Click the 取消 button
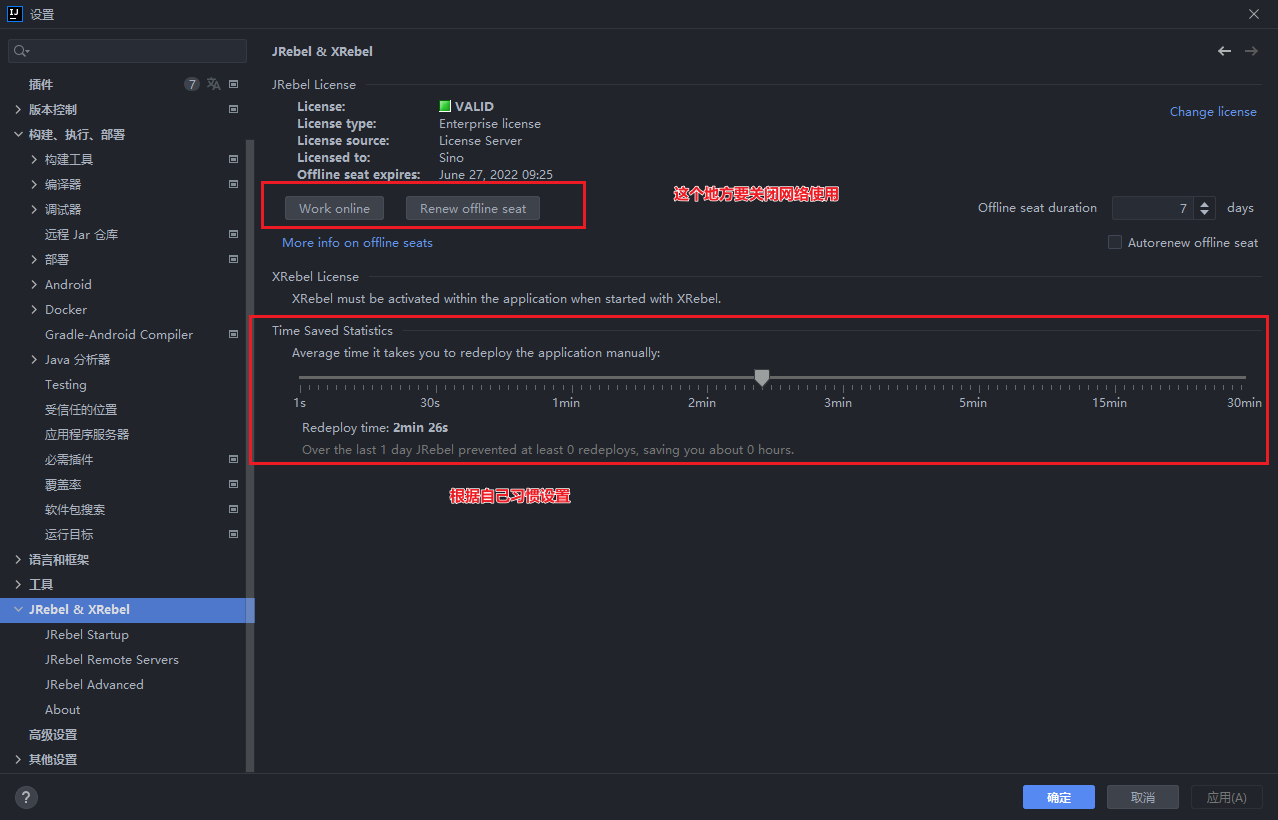Image resolution: width=1278 pixels, height=820 pixels. pyautogui.click(x=1143, y=797)
